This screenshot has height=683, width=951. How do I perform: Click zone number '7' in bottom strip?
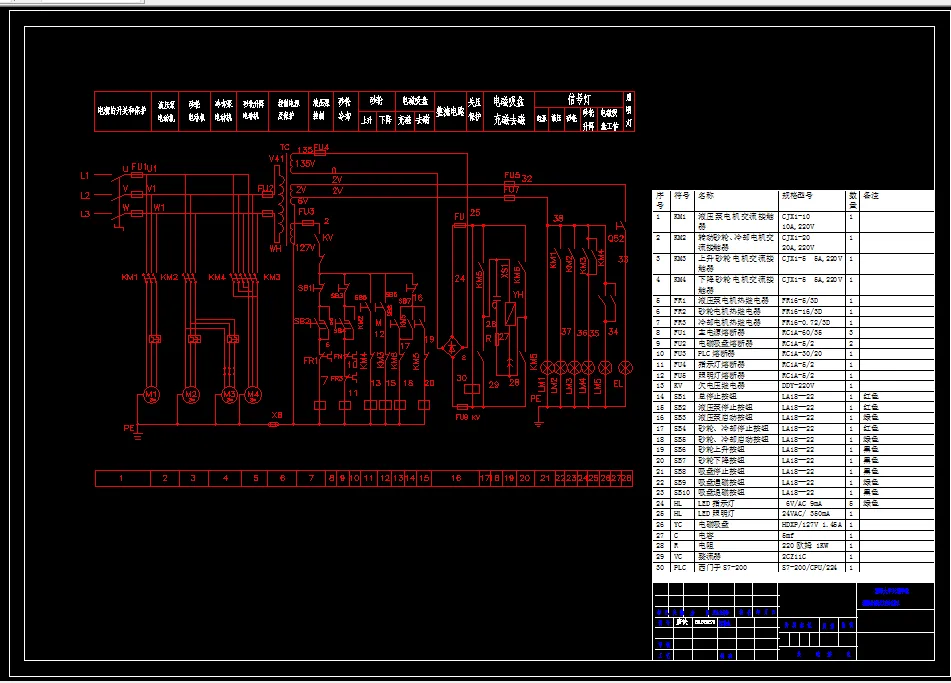tap(311, 478)
